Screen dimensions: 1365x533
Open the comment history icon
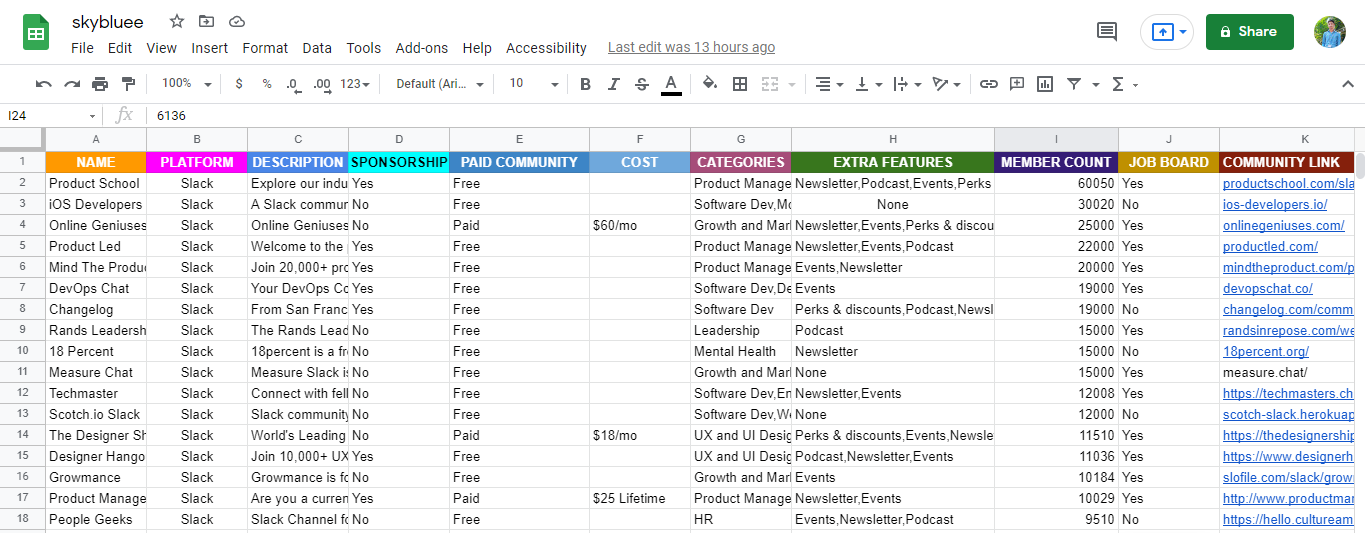click(1107, 32)
